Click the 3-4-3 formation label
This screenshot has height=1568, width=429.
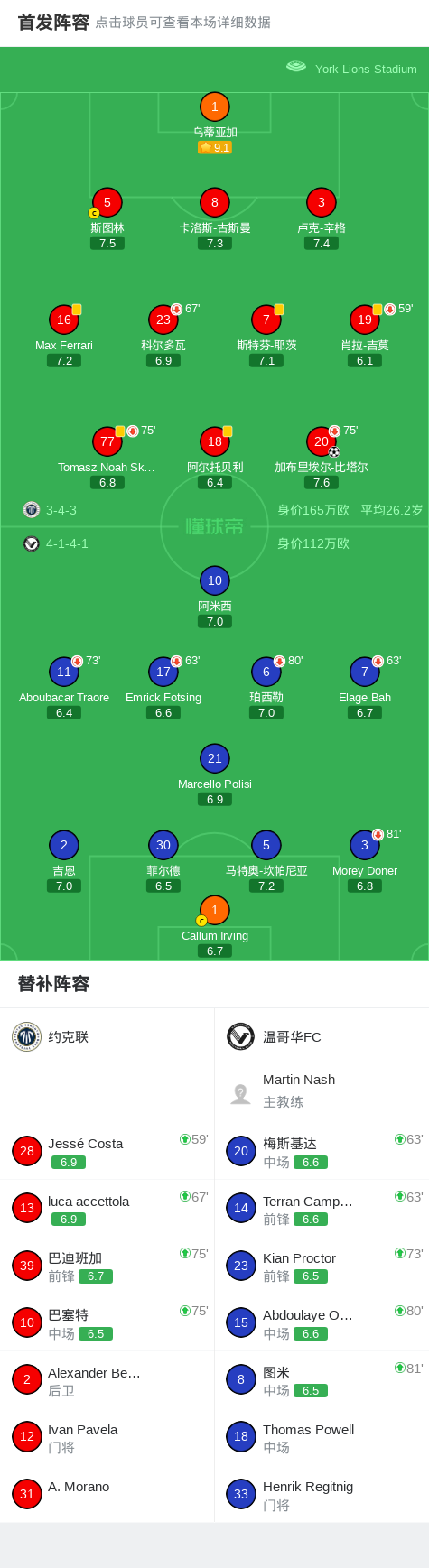[x=61, y=510]
